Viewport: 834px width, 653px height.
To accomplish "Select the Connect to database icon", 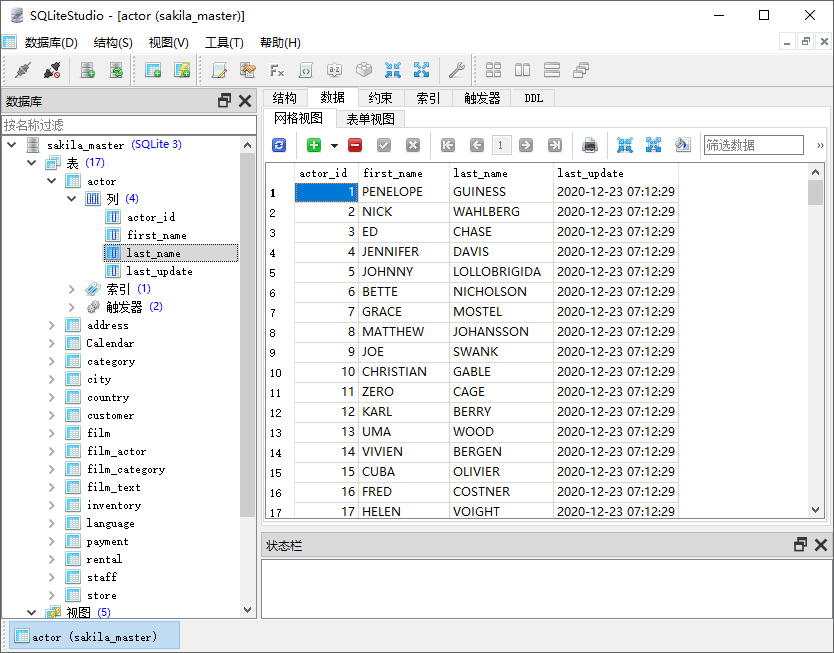I will (23, 70).
